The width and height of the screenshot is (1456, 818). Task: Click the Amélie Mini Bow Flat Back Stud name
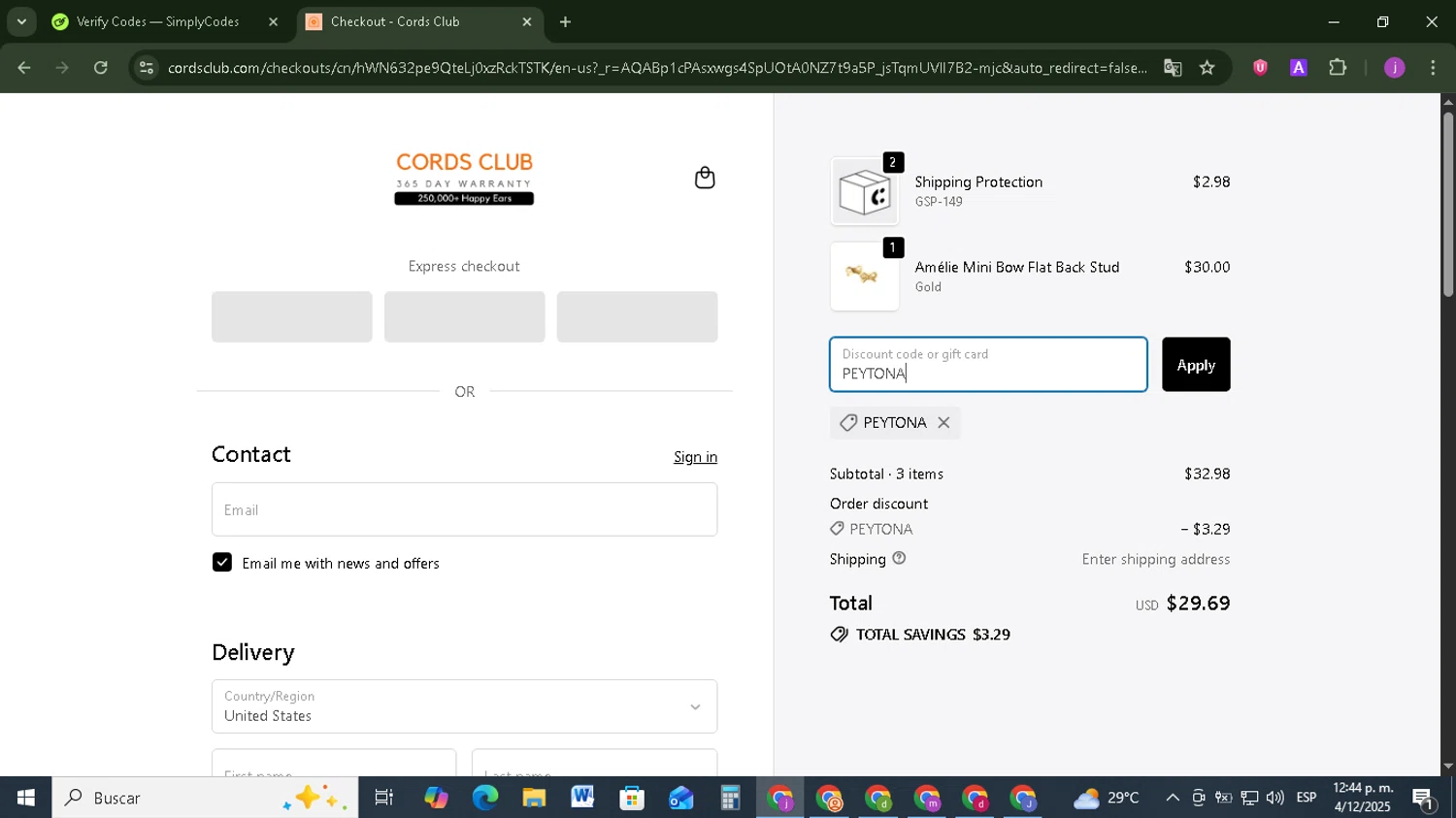click(1017, 267)
